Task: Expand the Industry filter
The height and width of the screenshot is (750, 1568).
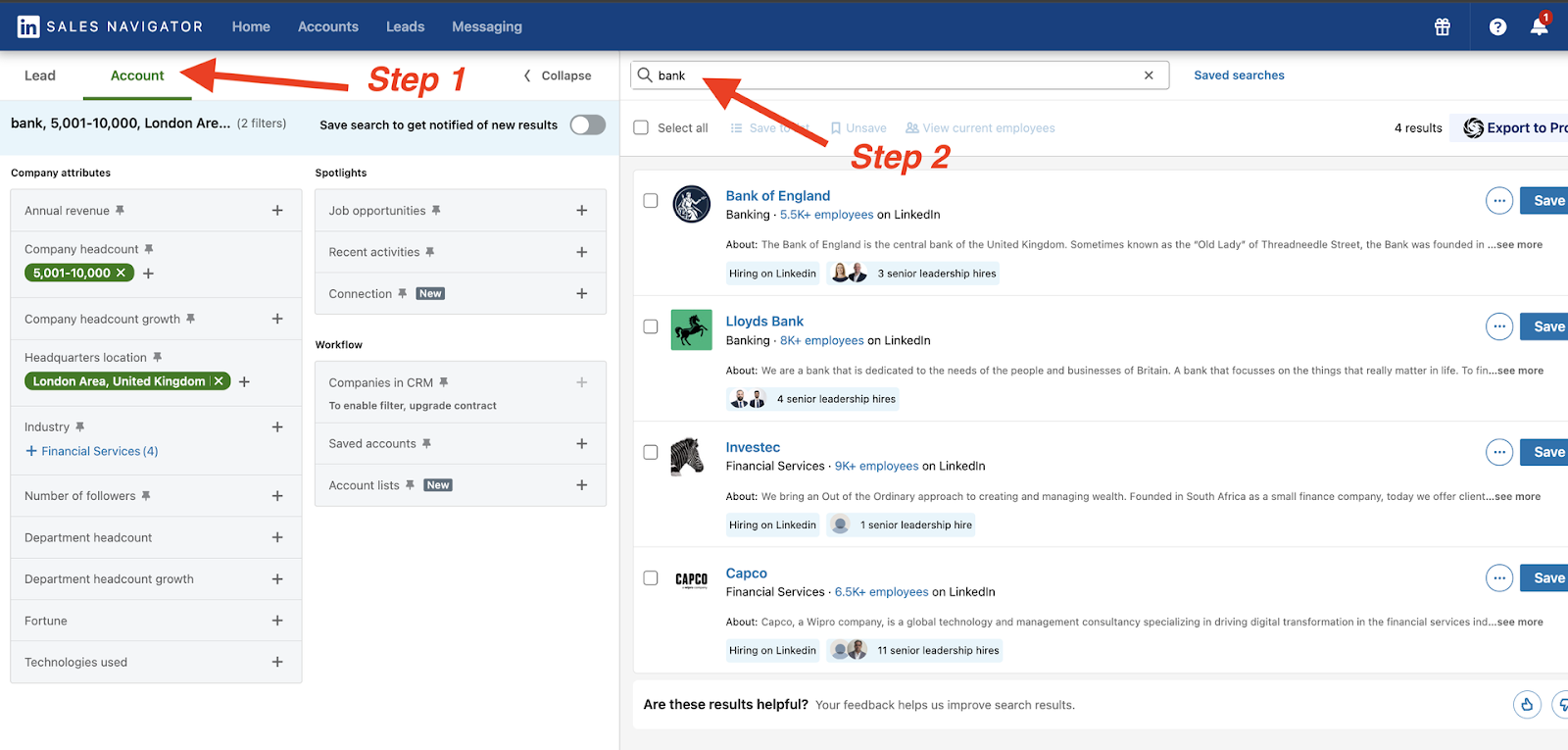Action: 277,427
